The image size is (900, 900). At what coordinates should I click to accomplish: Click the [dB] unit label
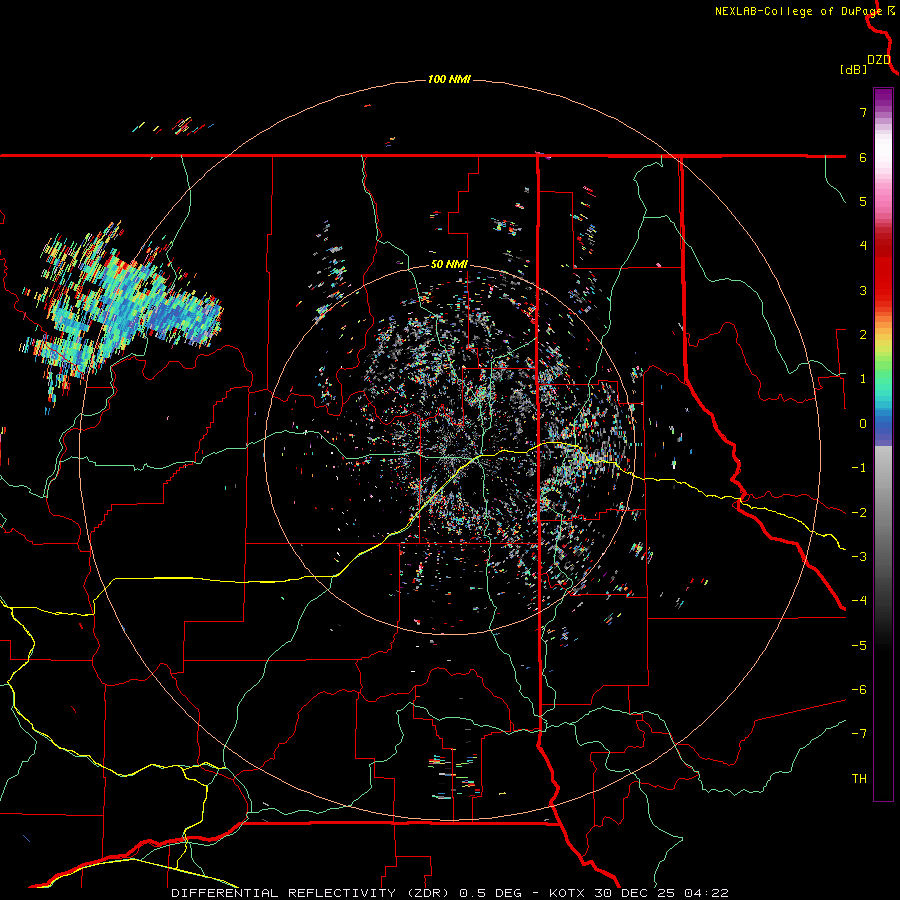[853, 69]
